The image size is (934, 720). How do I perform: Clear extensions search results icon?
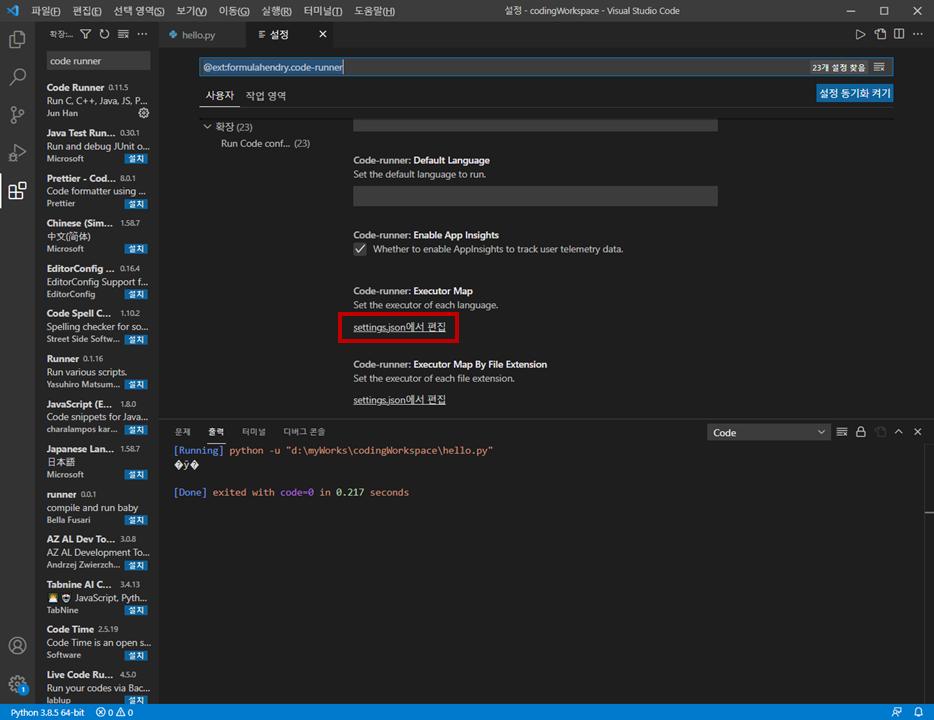coord(123,35)
